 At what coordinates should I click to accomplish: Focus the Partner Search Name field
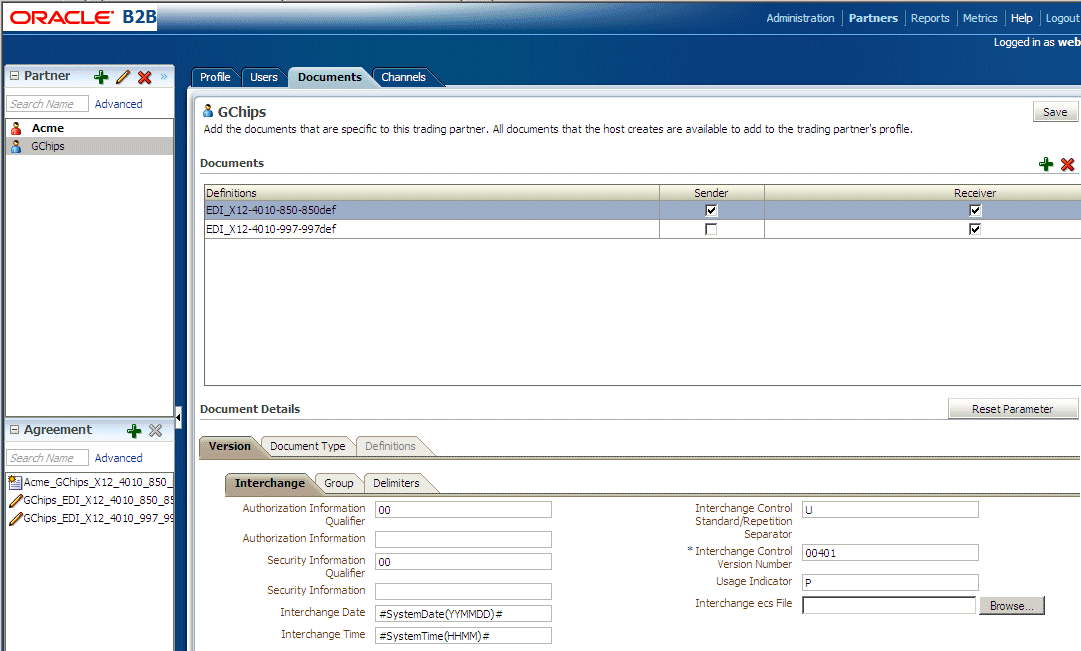[x=48, y=103]
